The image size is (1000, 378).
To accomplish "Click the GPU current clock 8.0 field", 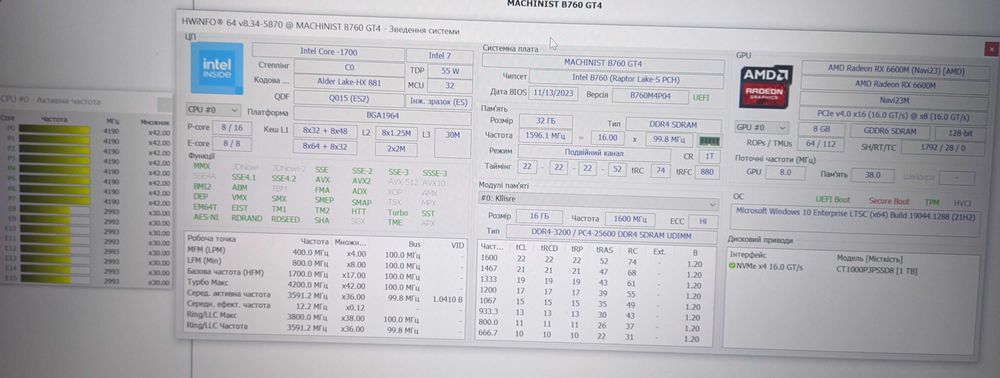I will 784,172.
